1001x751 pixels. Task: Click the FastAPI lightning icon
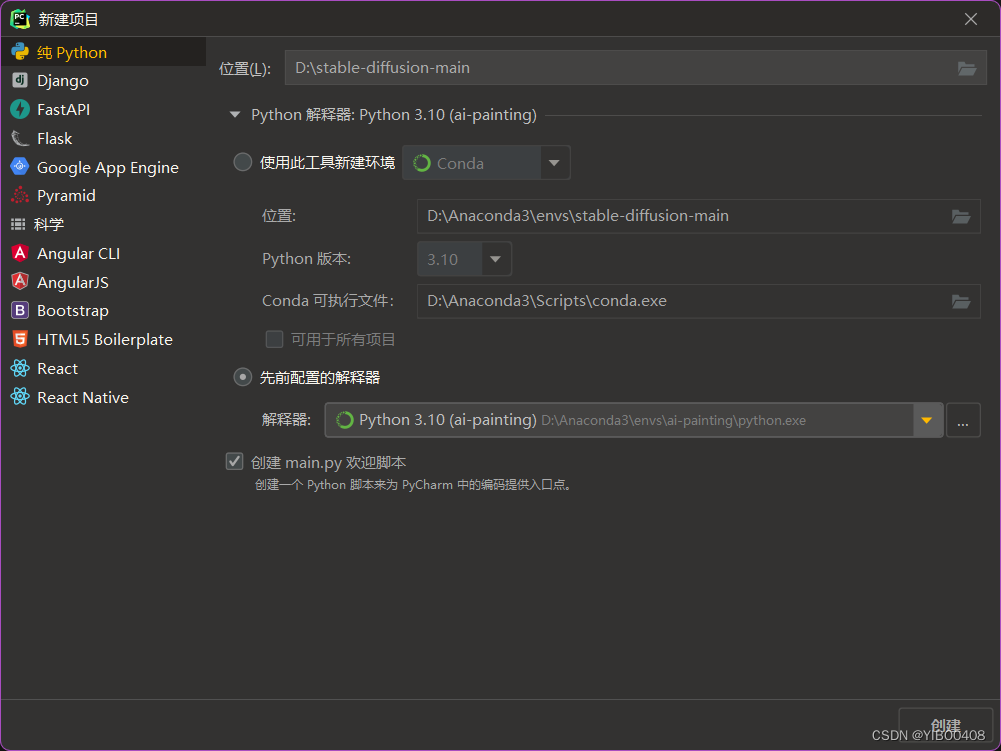pos(20,109)
